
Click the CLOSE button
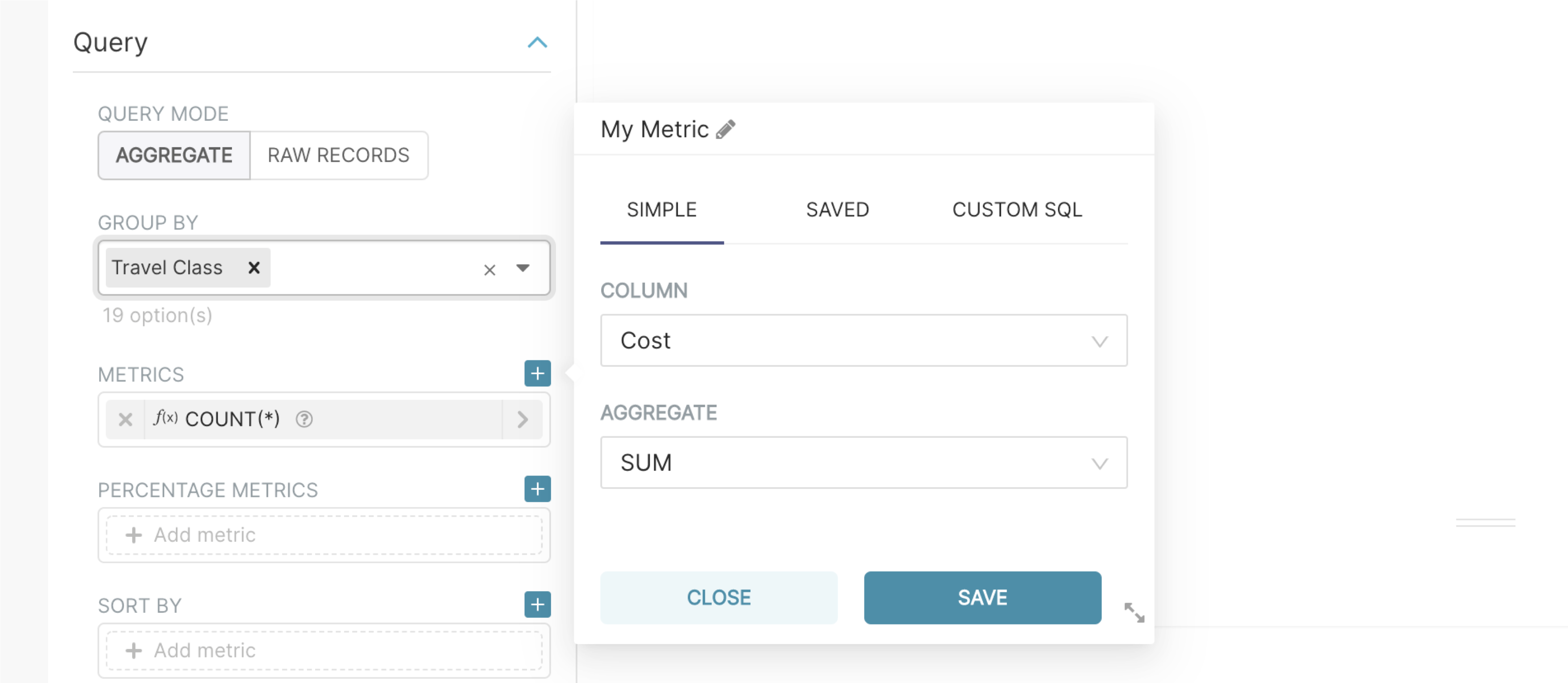718,598
